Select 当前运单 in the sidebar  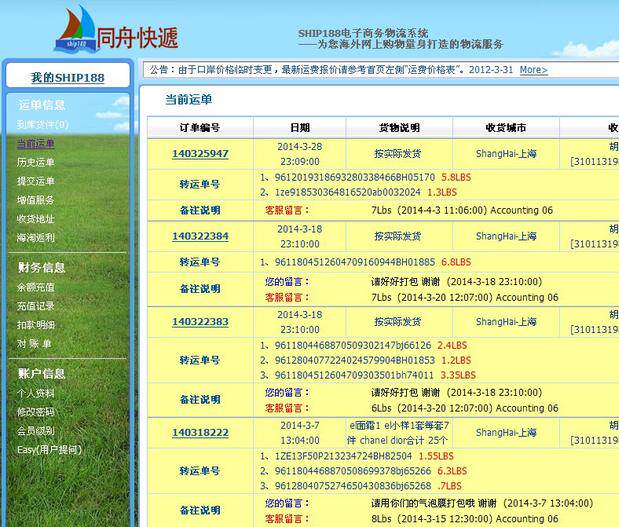[36, 143]
